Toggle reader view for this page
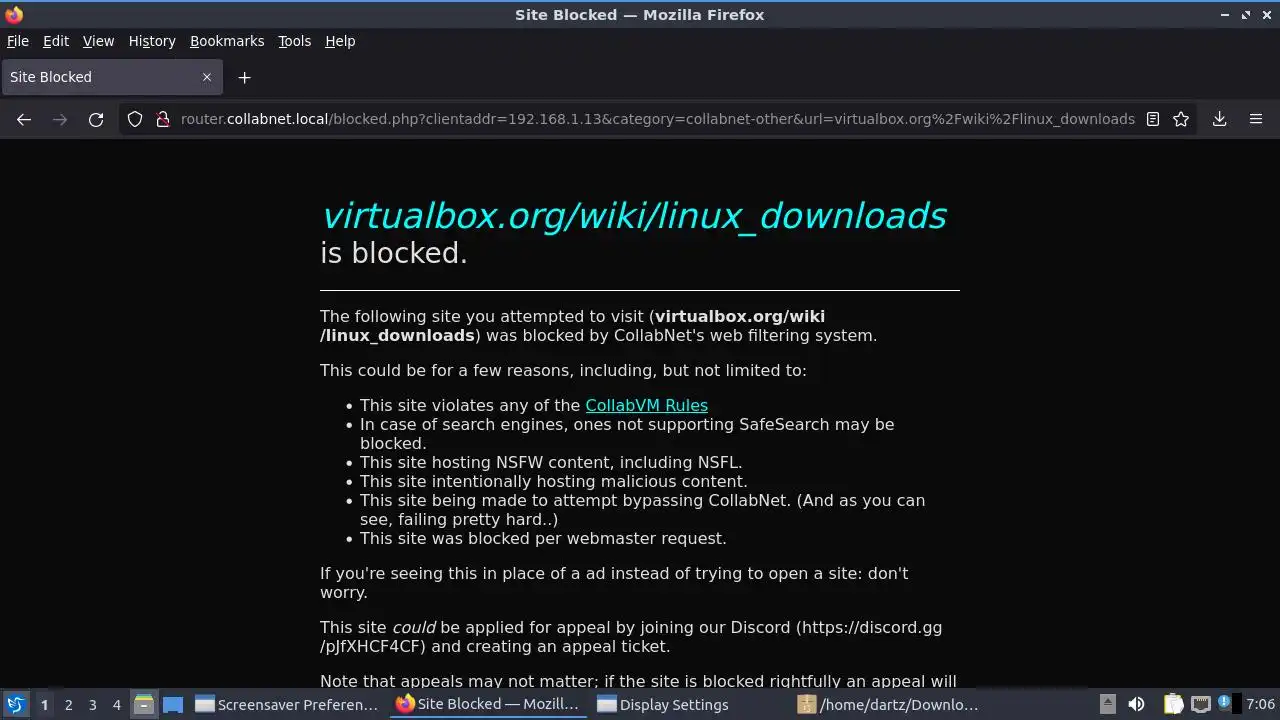Screen dimensions: 1280x720 pyautogui.click(x=1153, y=119)
